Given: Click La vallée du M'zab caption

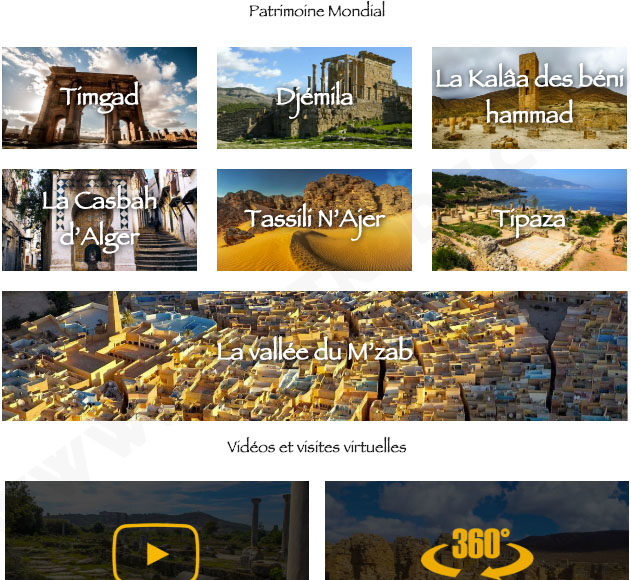Looking at the screenshot, I should (315, 352).
